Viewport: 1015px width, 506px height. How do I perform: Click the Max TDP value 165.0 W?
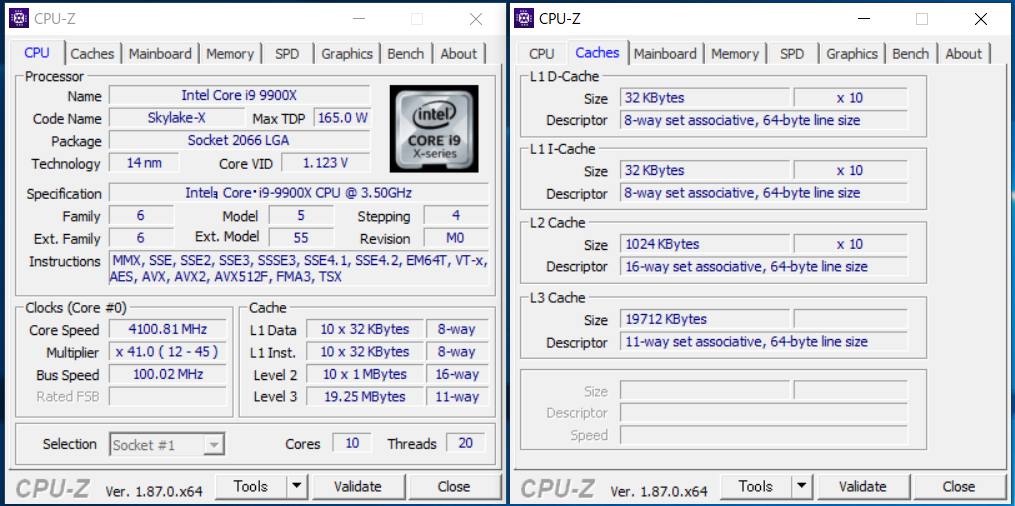(342, 118)
